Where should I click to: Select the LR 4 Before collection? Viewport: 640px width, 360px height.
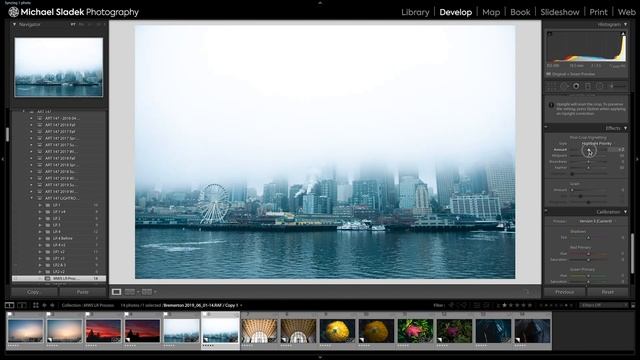(x=62, y=238)
